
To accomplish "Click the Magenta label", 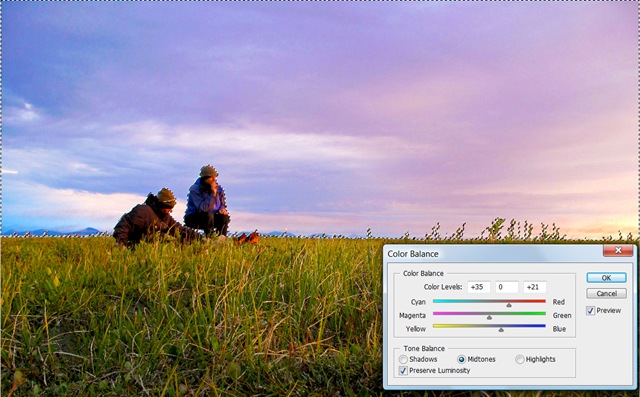I will [412, 315].
